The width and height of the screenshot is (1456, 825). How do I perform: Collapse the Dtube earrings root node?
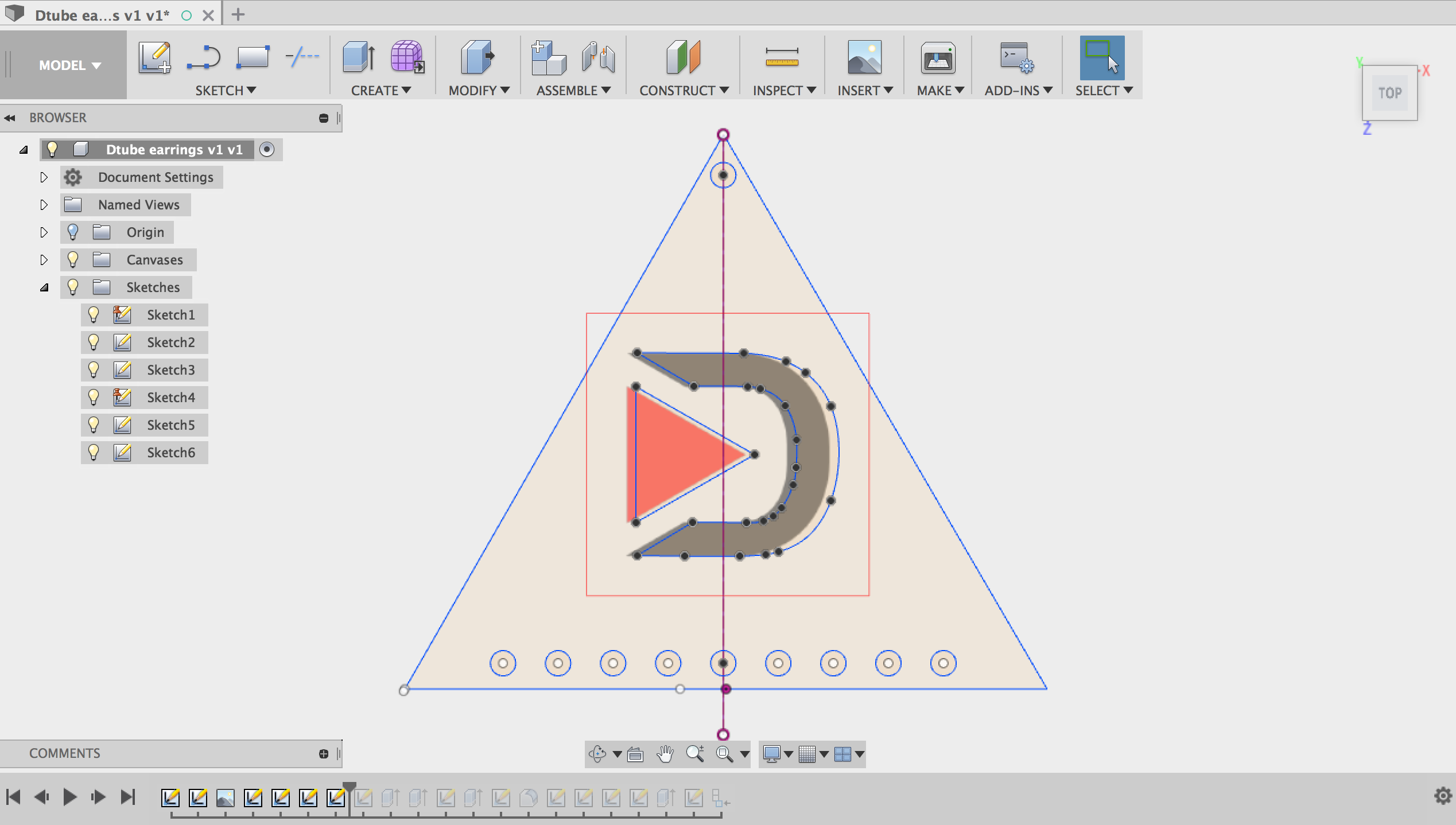pyautogui.click(x=23, y=149)
